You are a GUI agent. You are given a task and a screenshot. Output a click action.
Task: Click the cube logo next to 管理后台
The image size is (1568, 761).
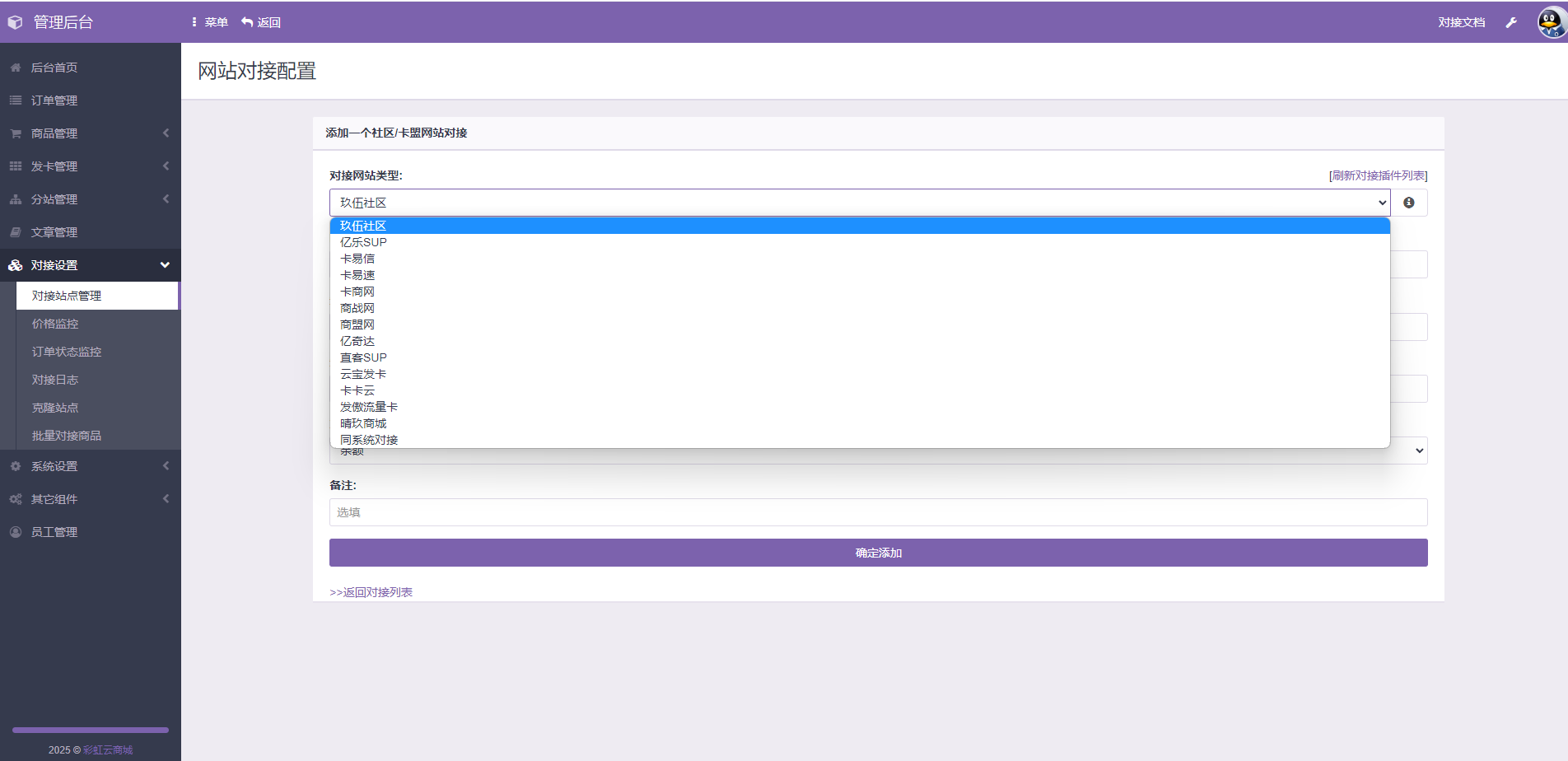(15, 22)
